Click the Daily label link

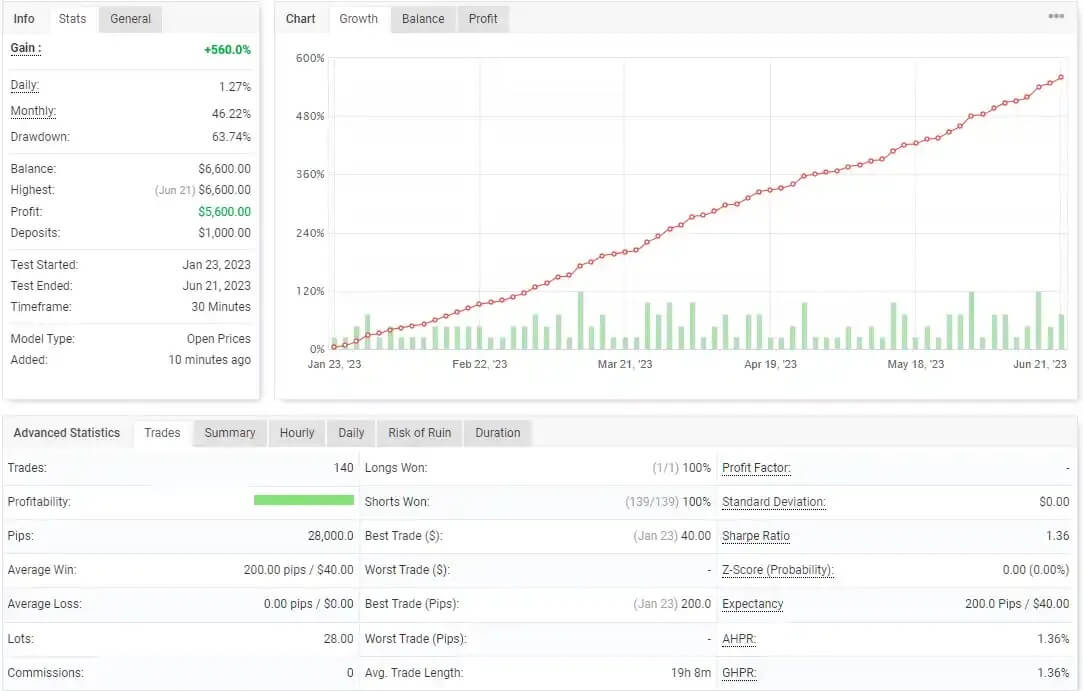(x=25, y=86)
